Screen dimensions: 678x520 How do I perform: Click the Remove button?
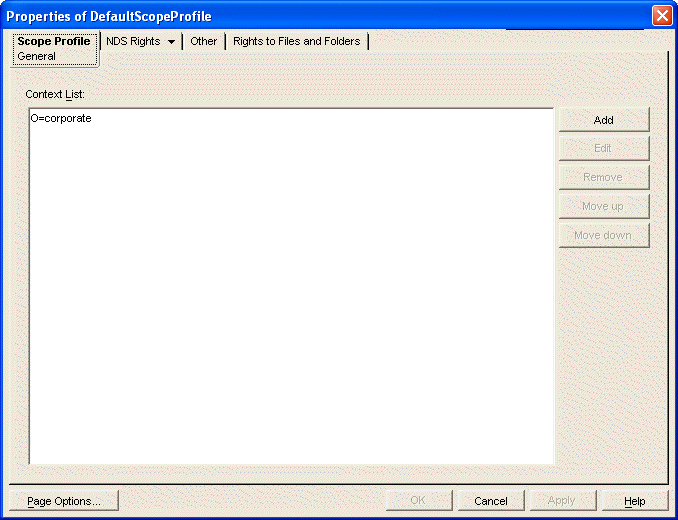pos(604,178)
